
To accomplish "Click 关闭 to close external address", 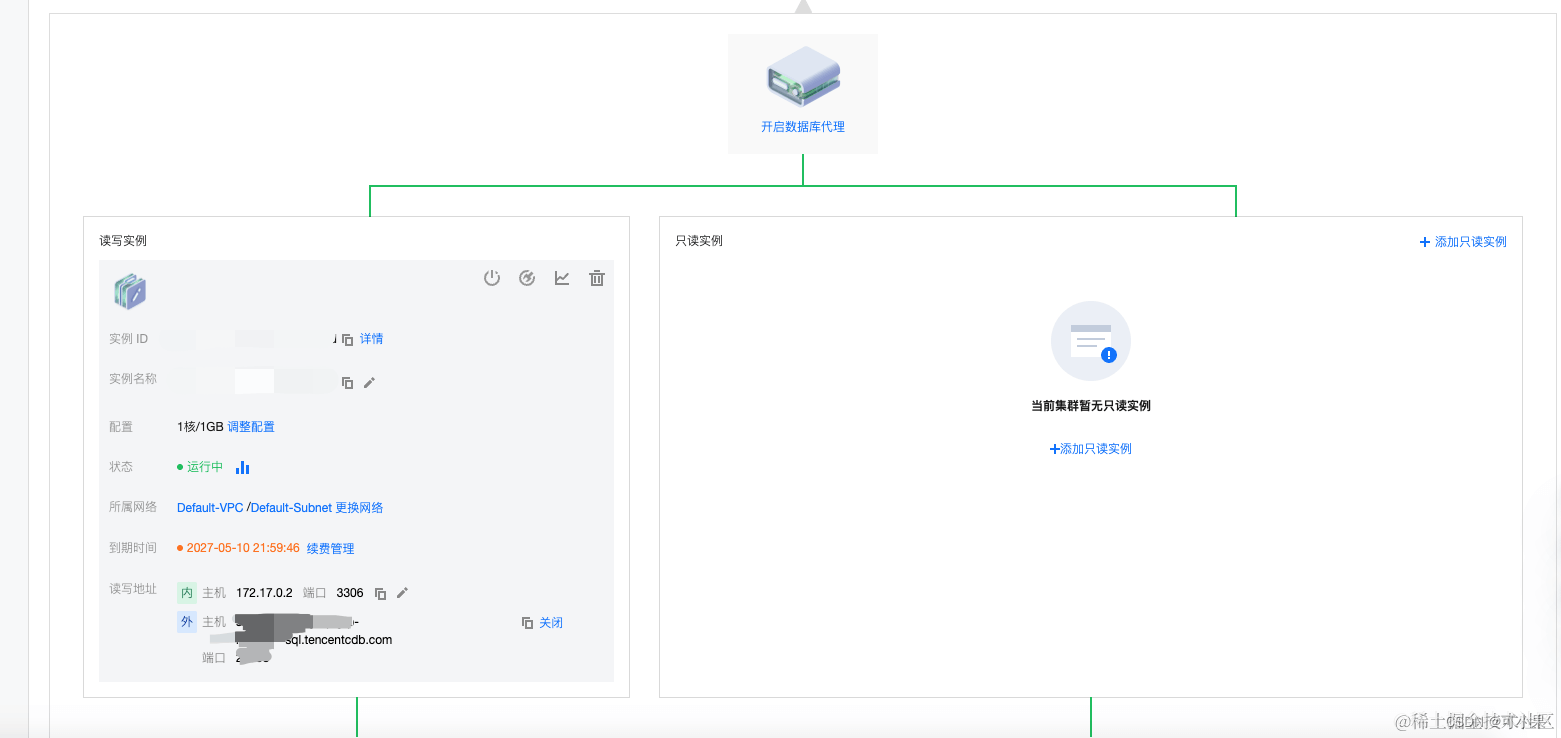I will click(551, 623).
